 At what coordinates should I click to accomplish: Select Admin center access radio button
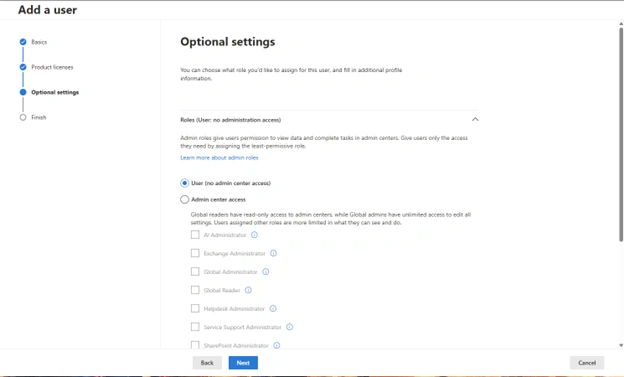[x=185, y=199]
